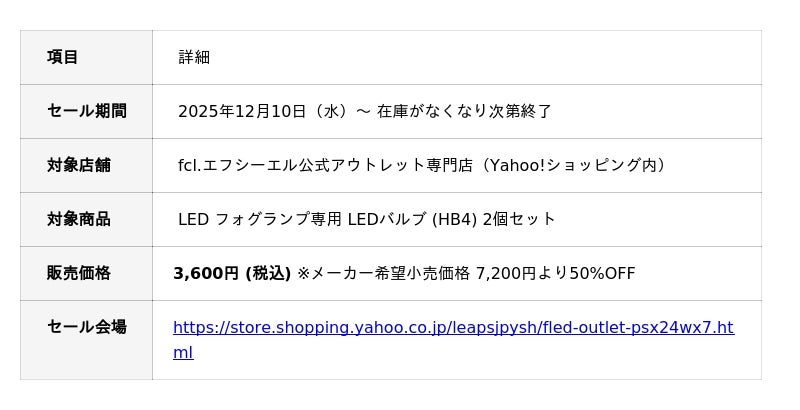Click the (HB4) bulb type text
The width and height of the screenshot is (800, 410).
click(454, 219)
